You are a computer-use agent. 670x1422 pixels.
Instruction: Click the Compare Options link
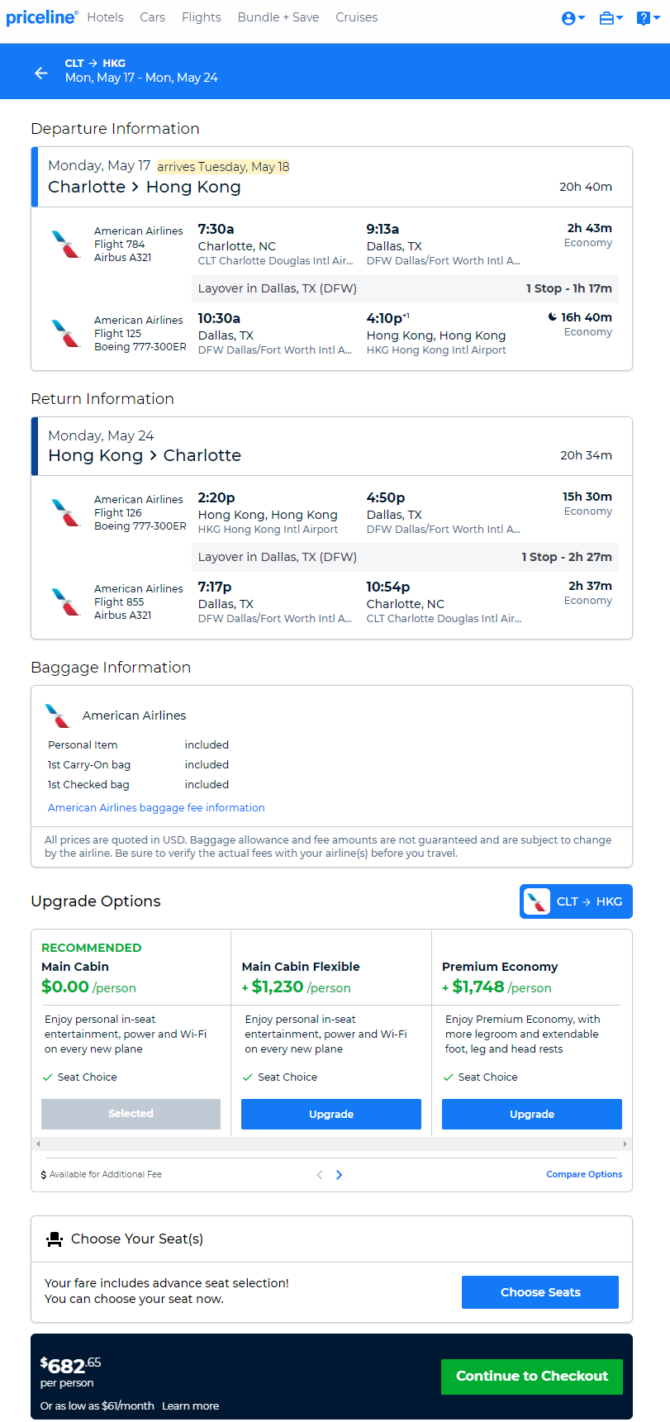pyautogui.click(x=584, y=1174)
